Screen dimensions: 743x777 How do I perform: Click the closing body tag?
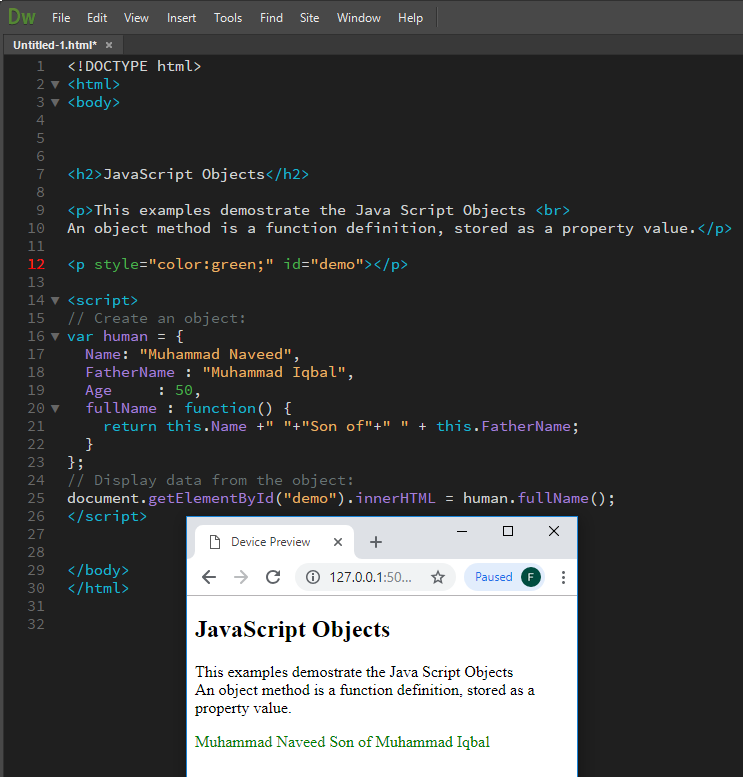coord(98,570)
